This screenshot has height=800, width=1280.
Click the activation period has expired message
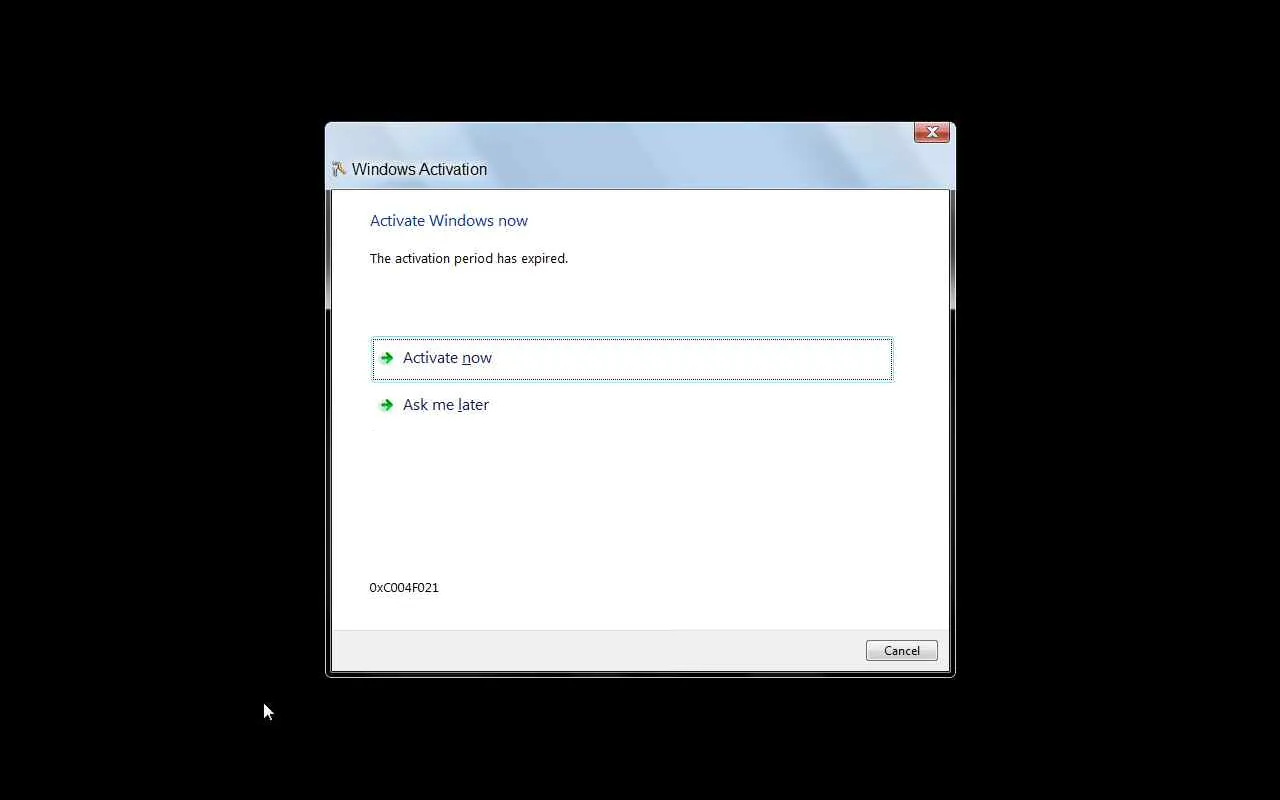[x=469, y=258]
